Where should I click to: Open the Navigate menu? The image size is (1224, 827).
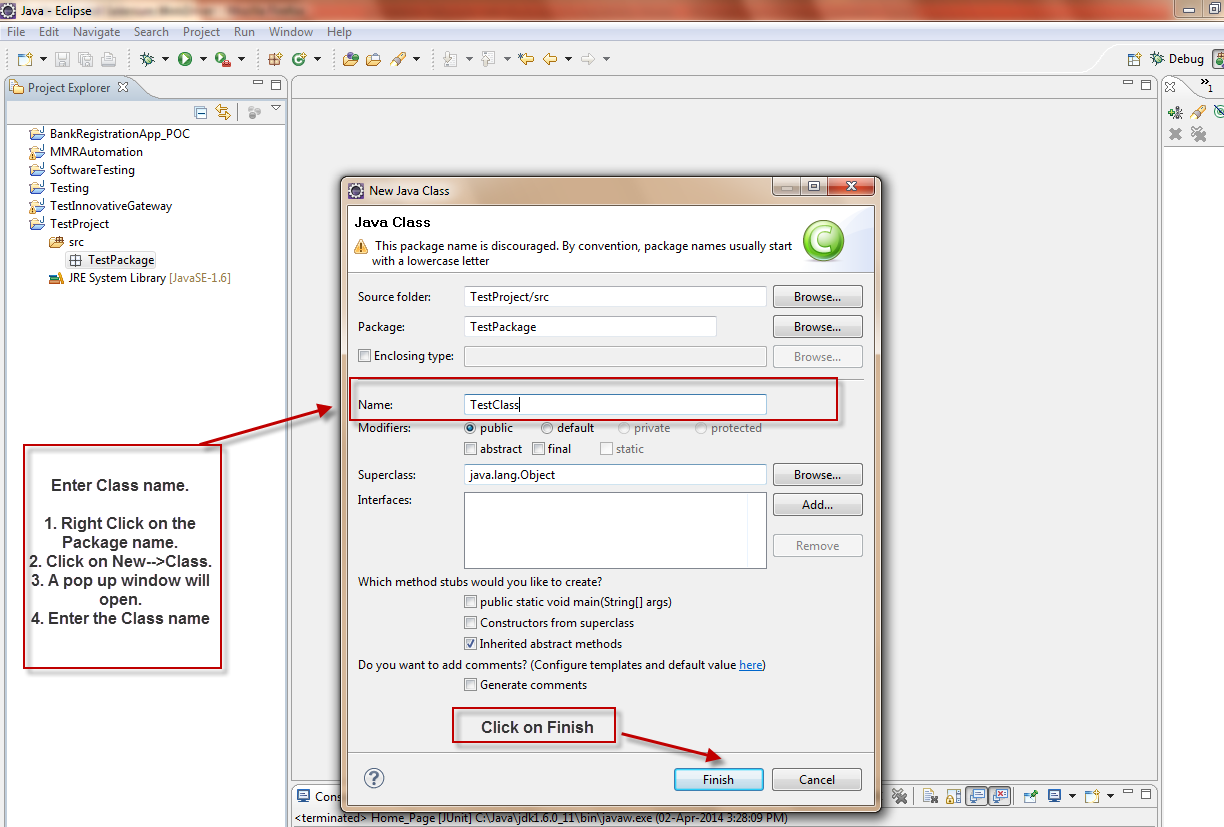(96, 32)
